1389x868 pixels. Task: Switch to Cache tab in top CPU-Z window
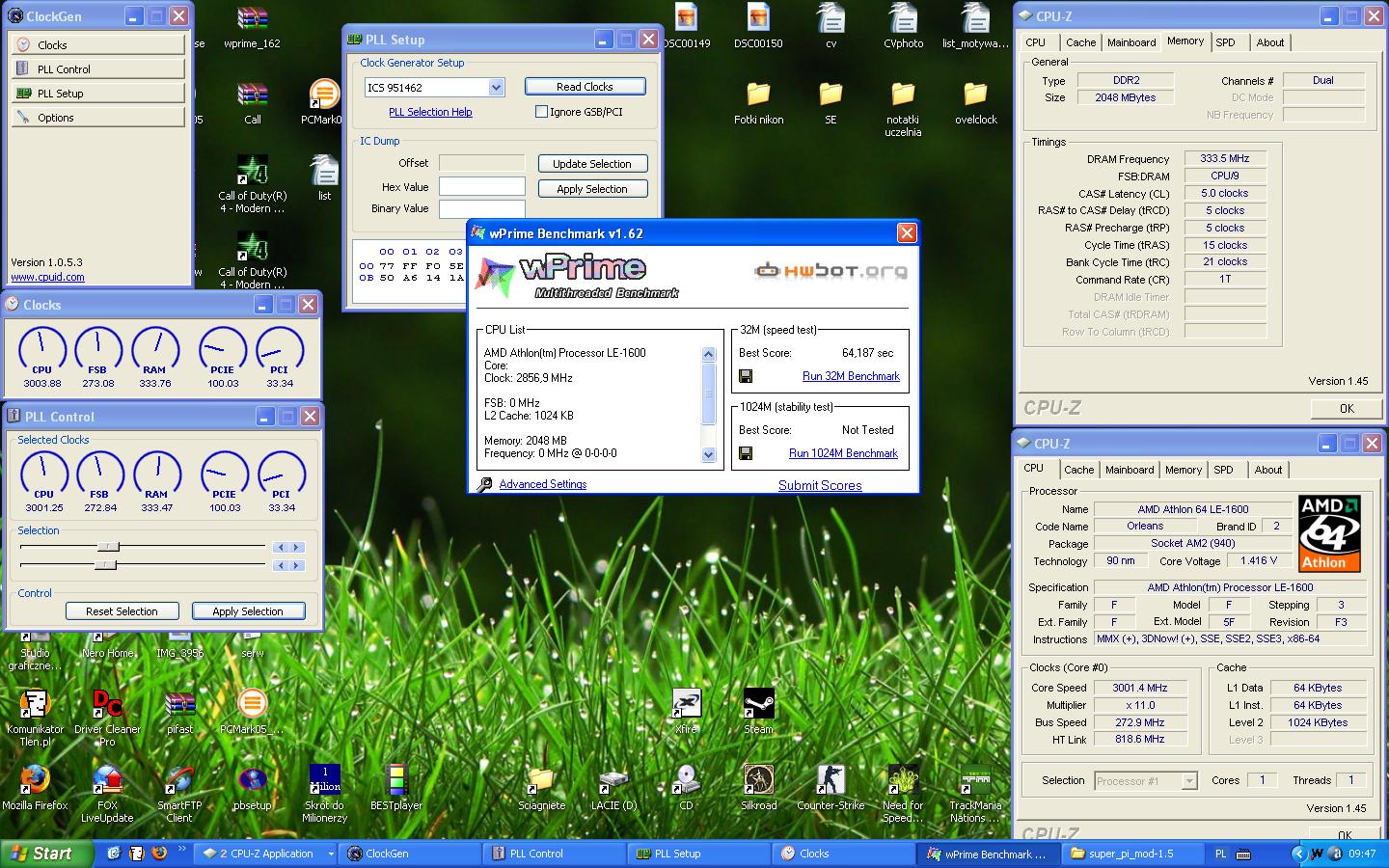click(x=1080, y=42)
